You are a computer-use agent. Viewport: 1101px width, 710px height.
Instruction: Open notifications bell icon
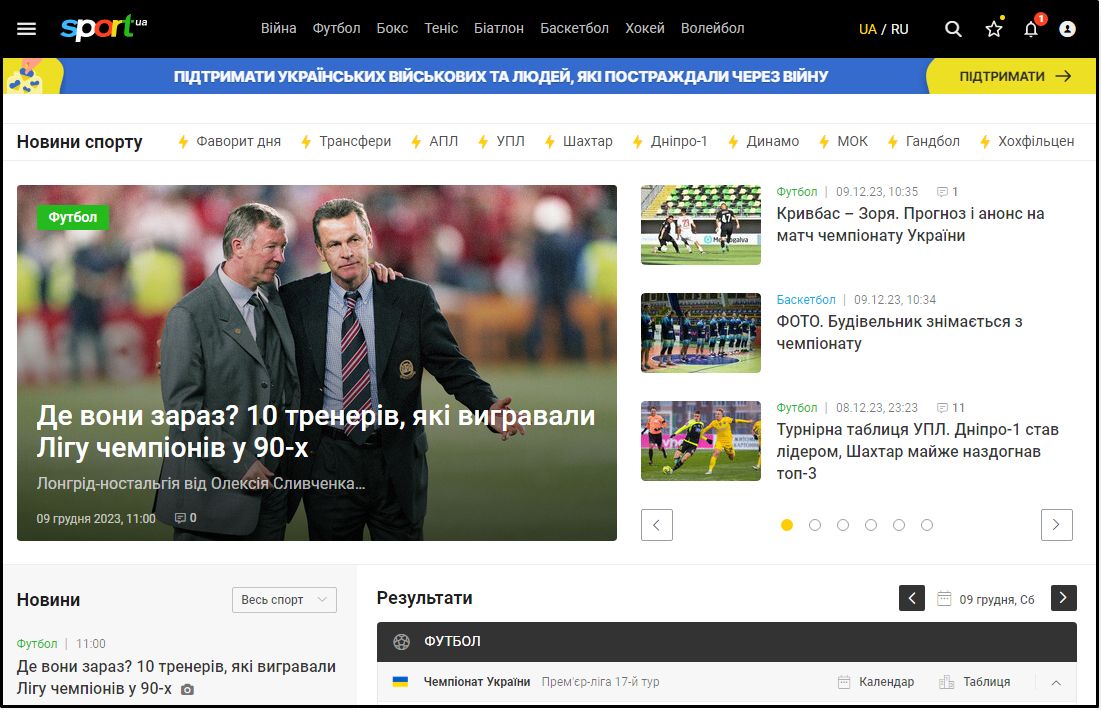pos(1031,29)
